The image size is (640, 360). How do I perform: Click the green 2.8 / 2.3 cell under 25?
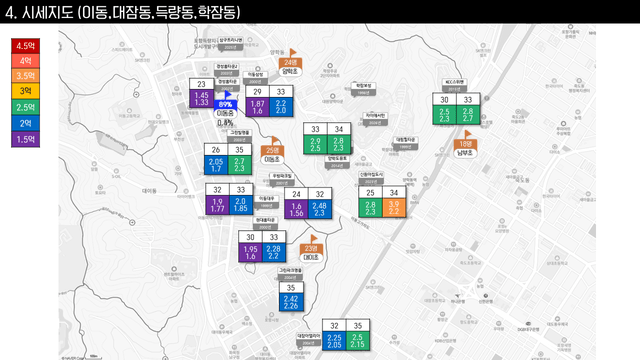click(x=370, y=208)
